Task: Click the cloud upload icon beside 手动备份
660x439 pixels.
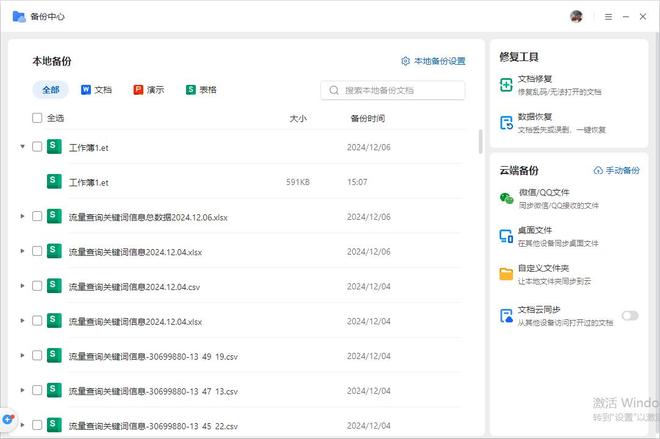Action: pyautogui.click(x=598, y=170)
